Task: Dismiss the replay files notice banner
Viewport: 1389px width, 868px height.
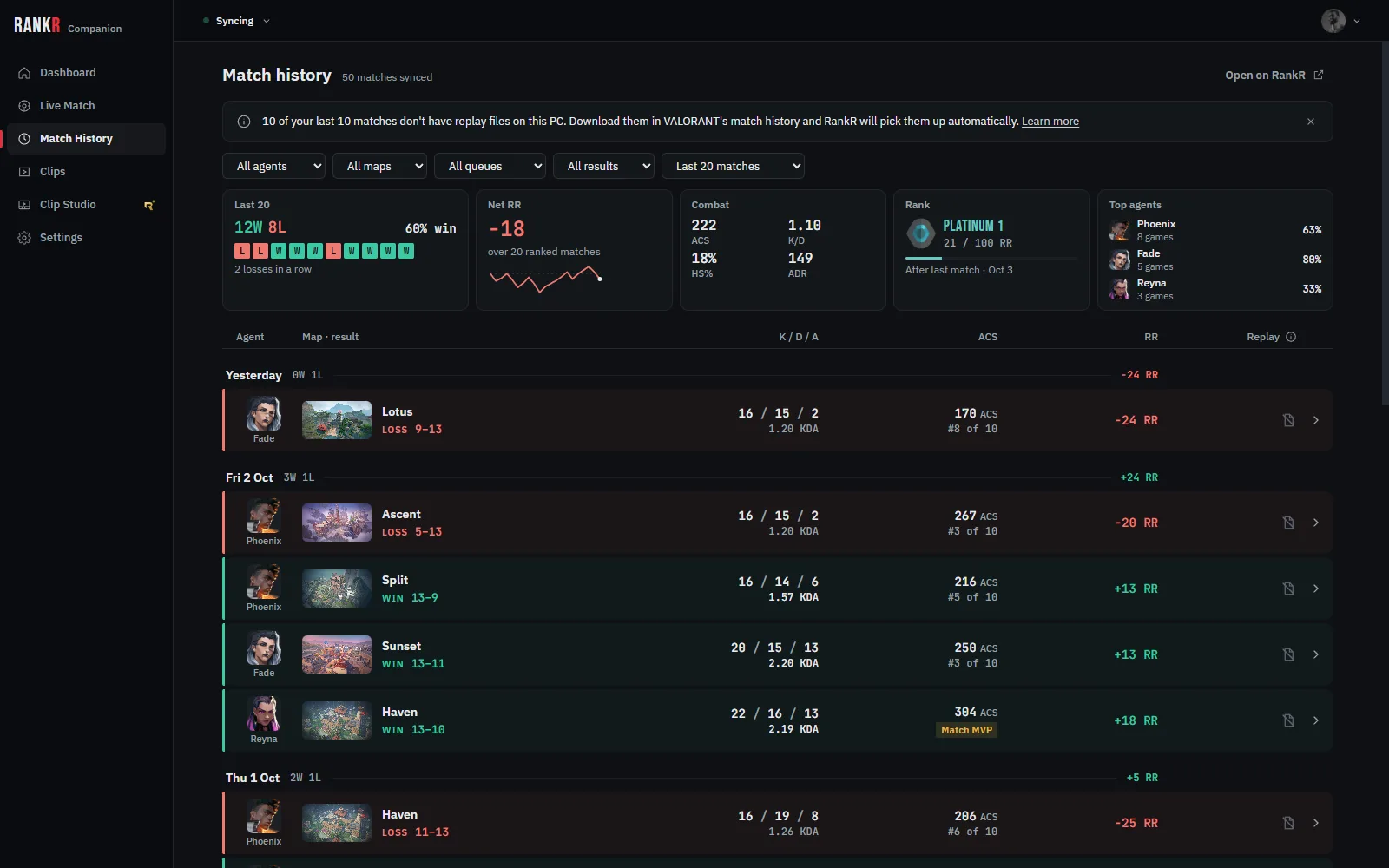Action: pyautogui.click(x=1311, y=122)
